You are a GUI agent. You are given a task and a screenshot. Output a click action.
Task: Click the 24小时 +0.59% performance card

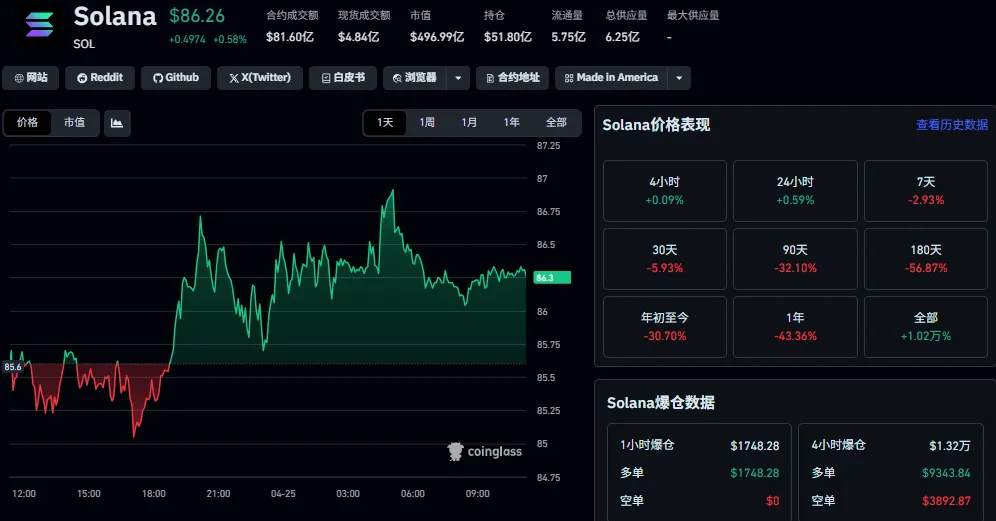point(795,191)
